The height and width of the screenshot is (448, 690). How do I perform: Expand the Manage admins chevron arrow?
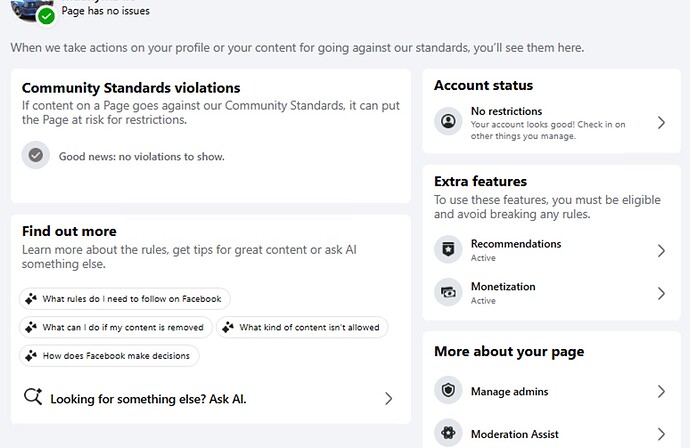pos(661,391)
